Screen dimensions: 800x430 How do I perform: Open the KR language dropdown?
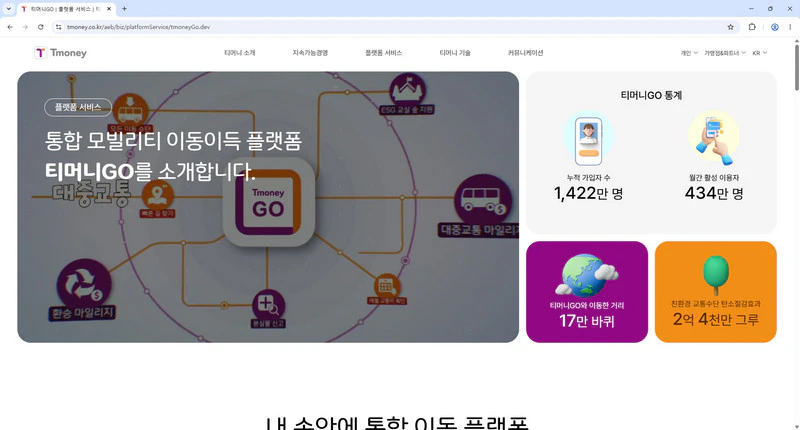(x=760, y=53)
